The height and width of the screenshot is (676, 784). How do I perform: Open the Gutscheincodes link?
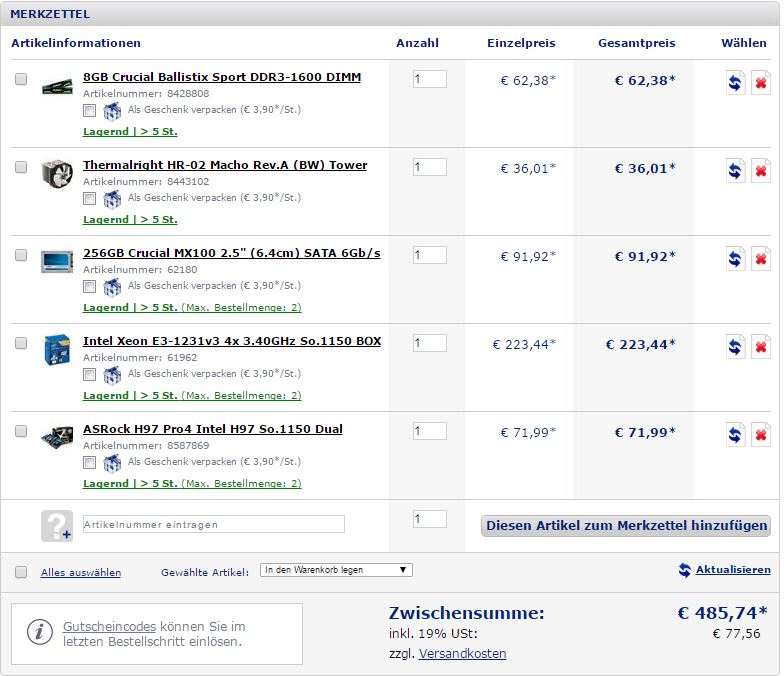coord(110,626)
